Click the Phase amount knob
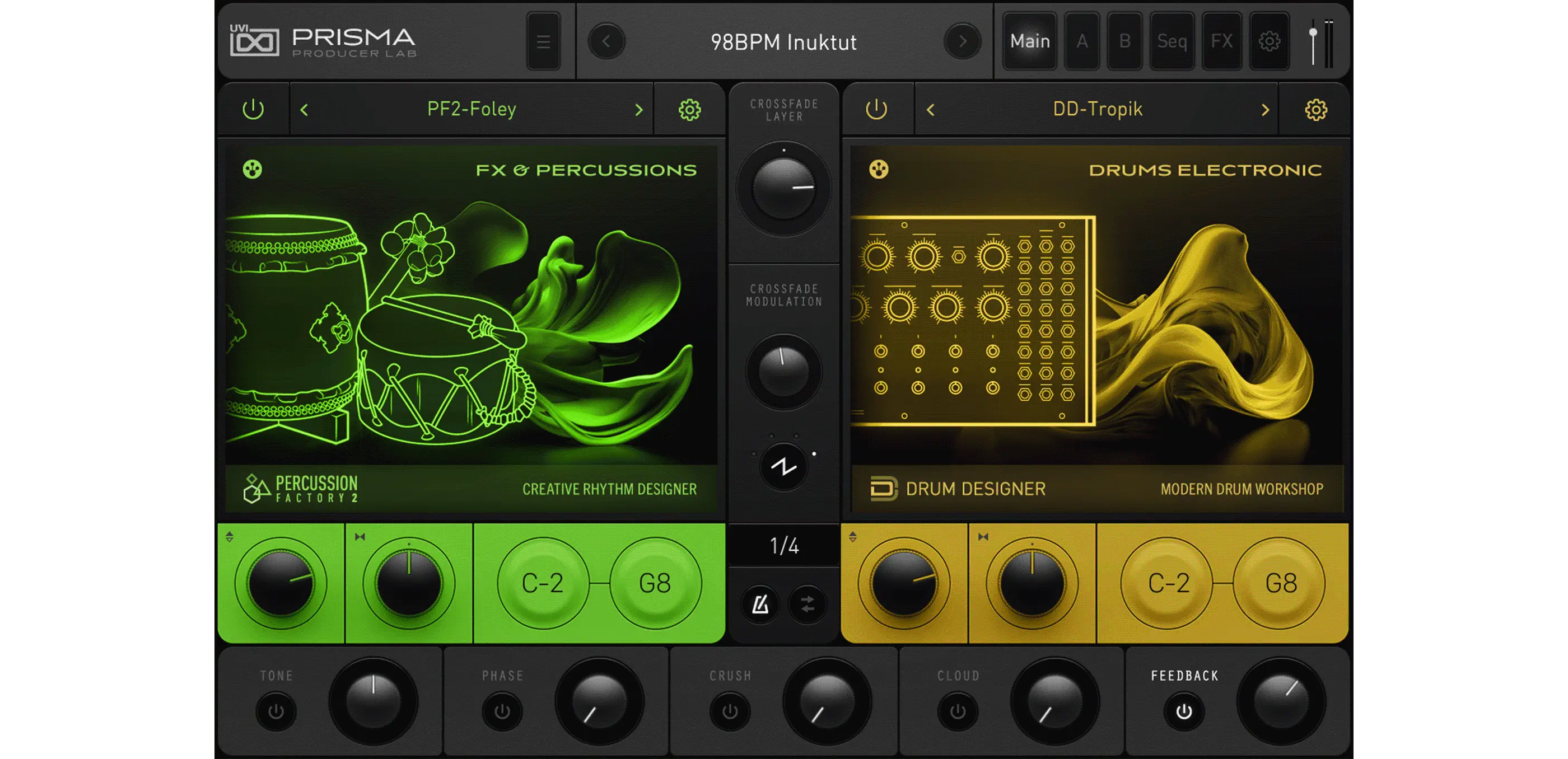 pyautogui.click(x=600, y=701)
